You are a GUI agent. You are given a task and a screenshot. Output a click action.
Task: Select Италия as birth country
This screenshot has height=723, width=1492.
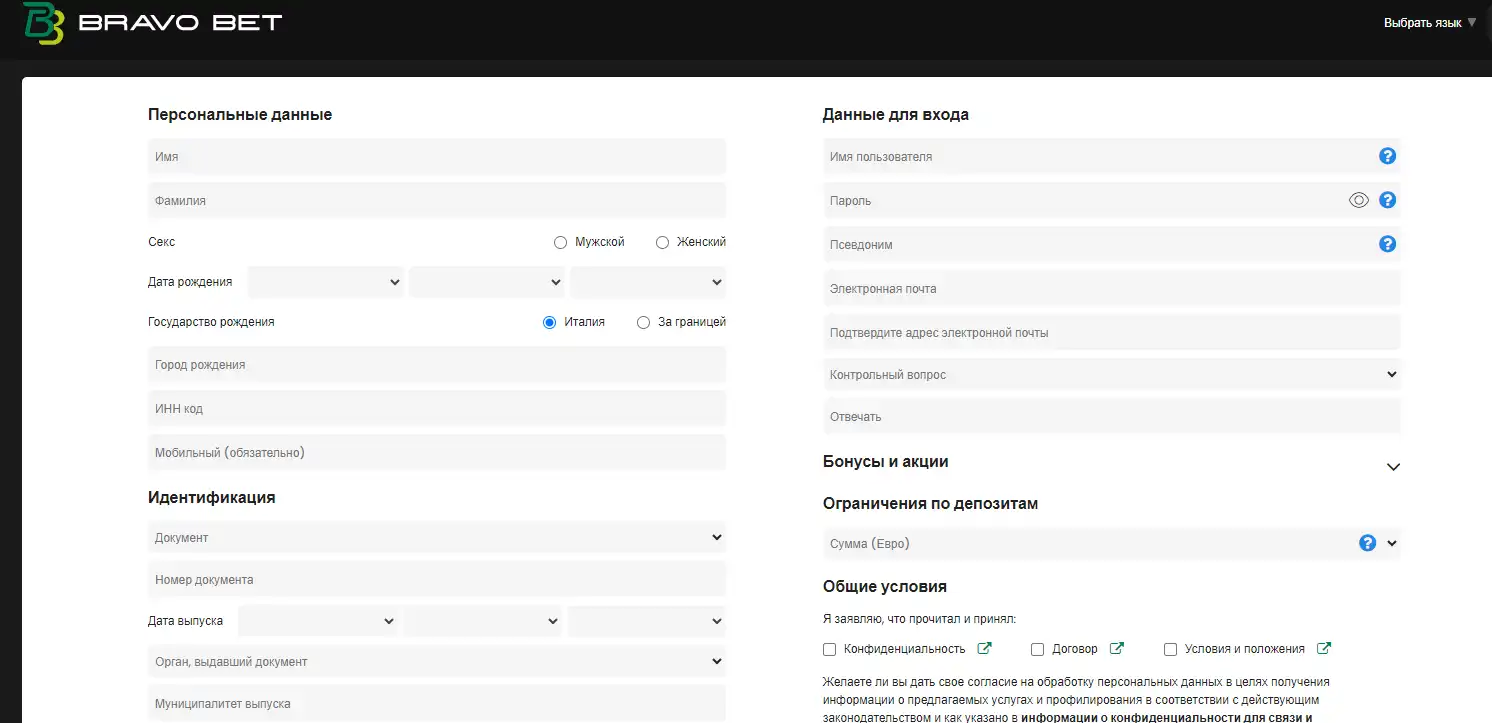(549, 322)
